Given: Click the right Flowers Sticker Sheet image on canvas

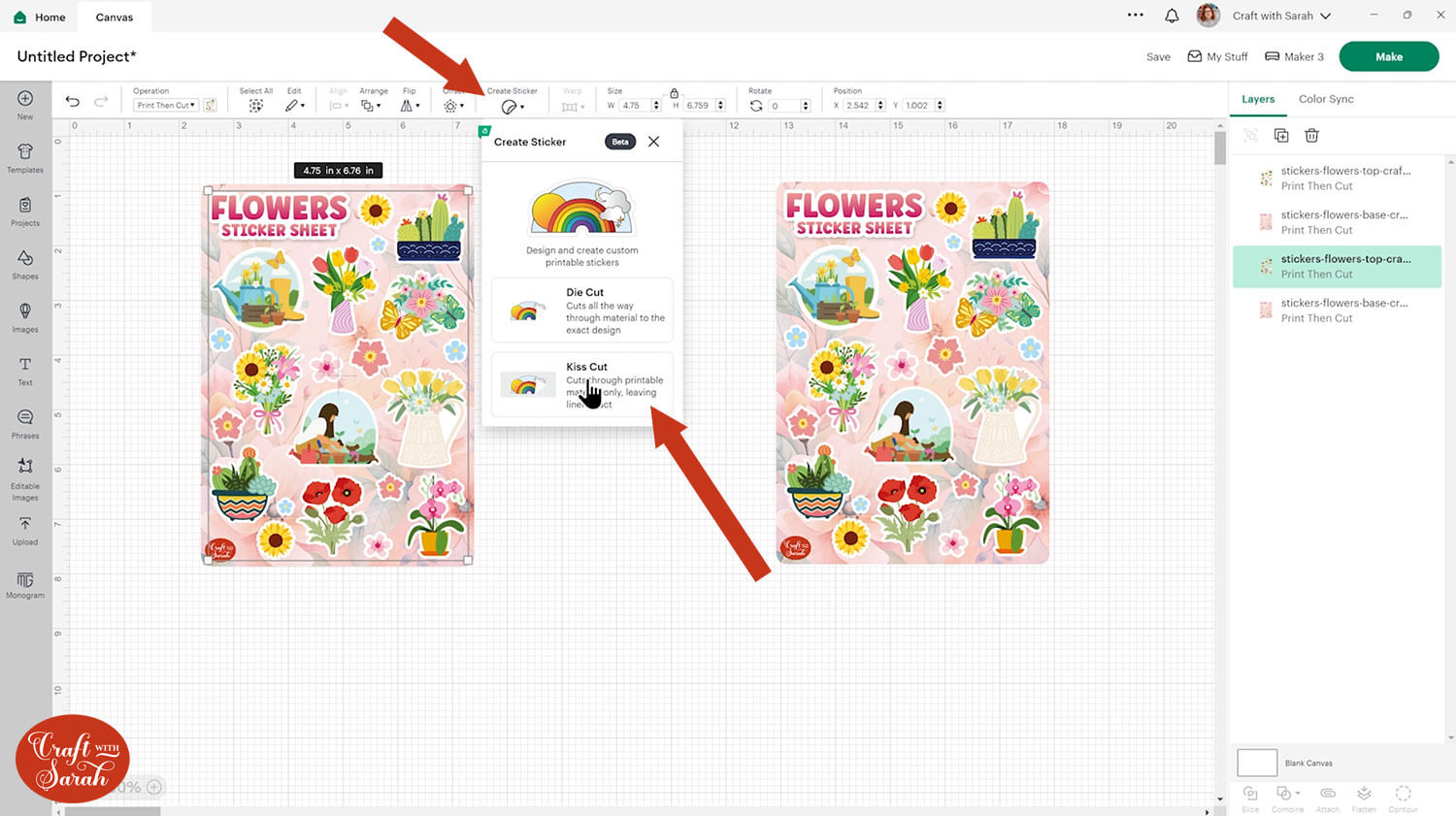Looking at the screenshot, I should click(x=912, y=373).
